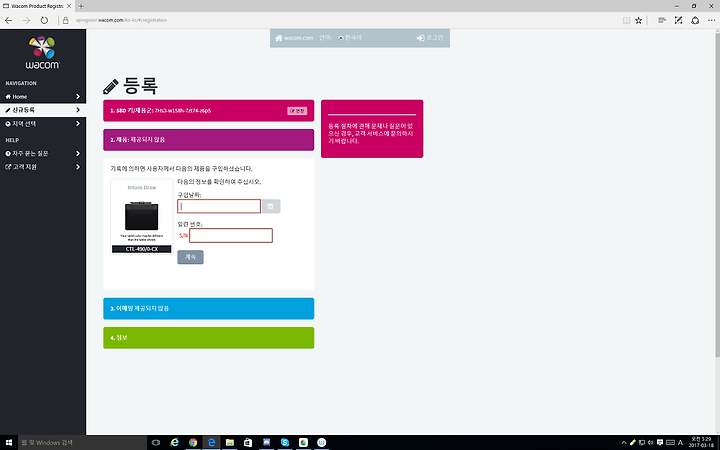
Task: Open a new browser tab plus
Action: [x=81, y=6]
